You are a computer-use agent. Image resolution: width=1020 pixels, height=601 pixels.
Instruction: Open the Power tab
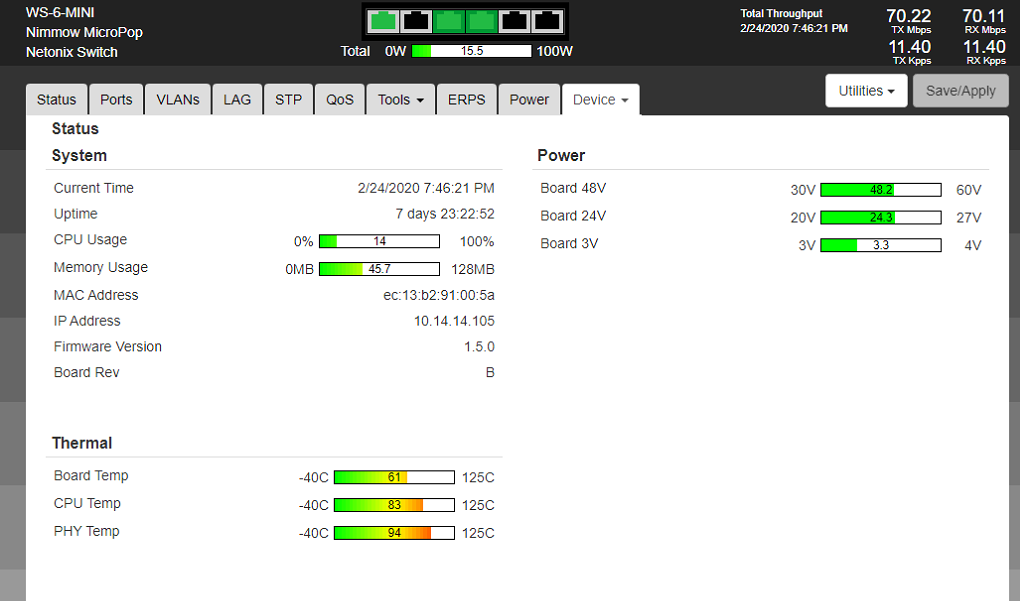click(529, 100)
